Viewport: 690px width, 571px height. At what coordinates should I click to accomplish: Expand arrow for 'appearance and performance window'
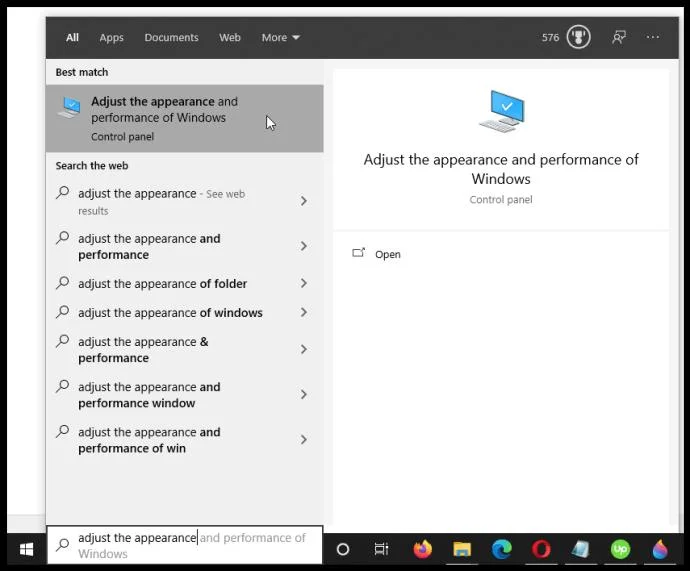tap(304, 394)
